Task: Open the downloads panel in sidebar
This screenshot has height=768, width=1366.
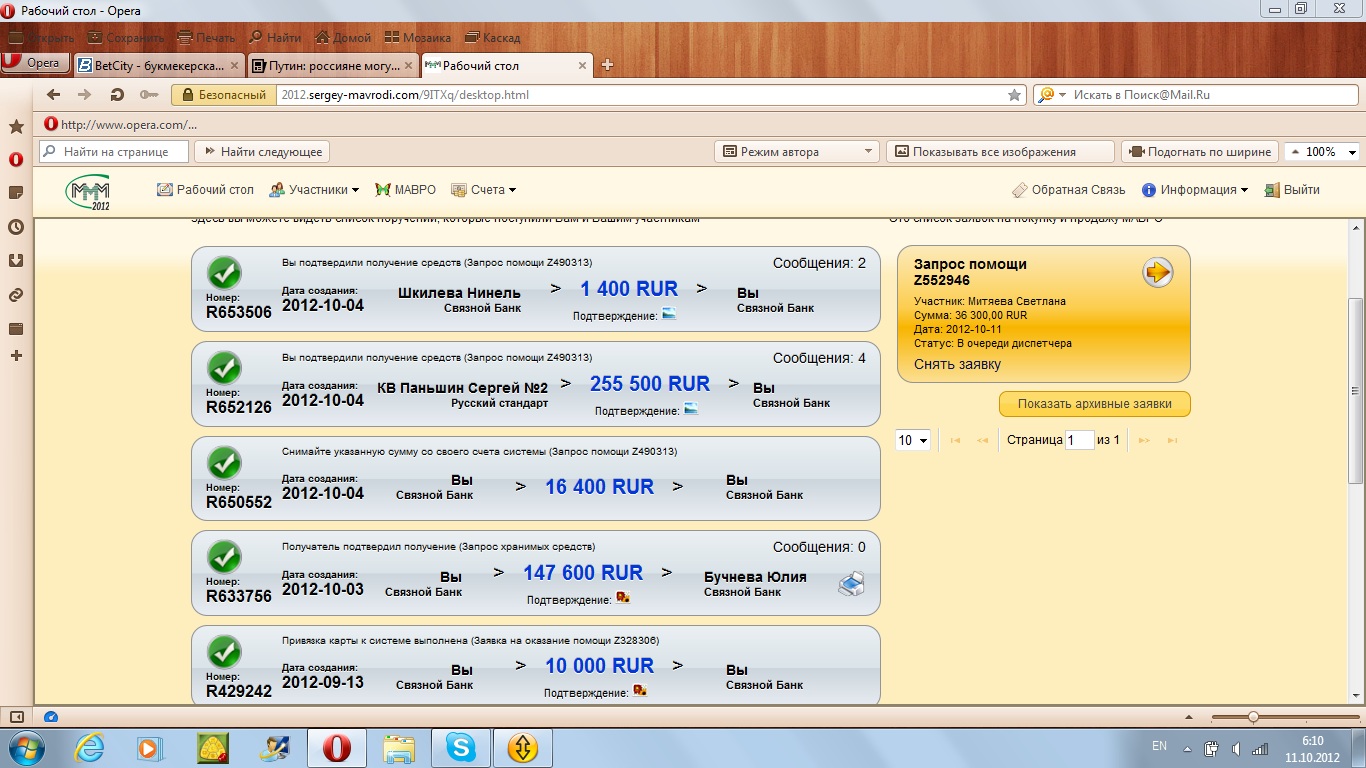Action: [x=16, y=261]
